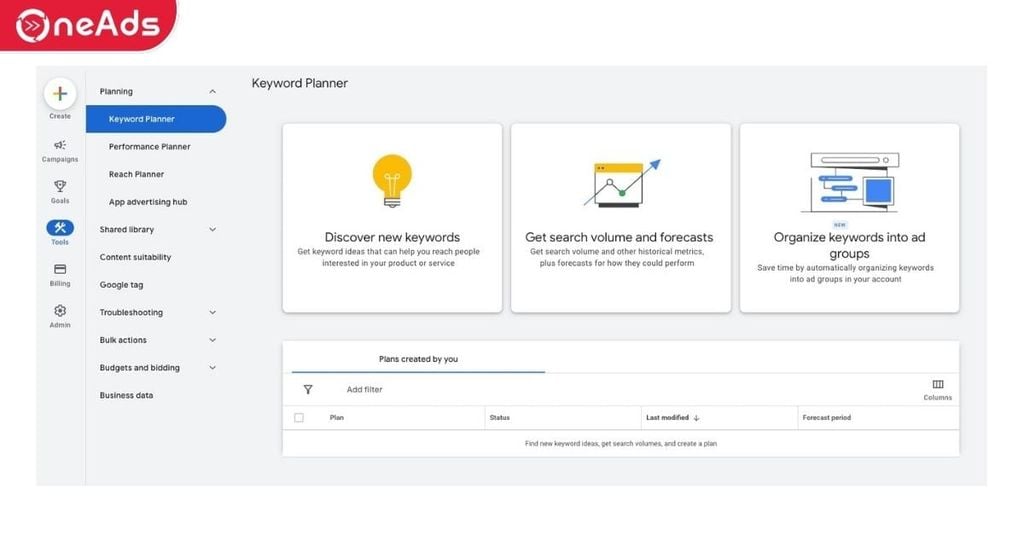
Task: Expand the Budgets and bidding section
Action: pos(157,368)
